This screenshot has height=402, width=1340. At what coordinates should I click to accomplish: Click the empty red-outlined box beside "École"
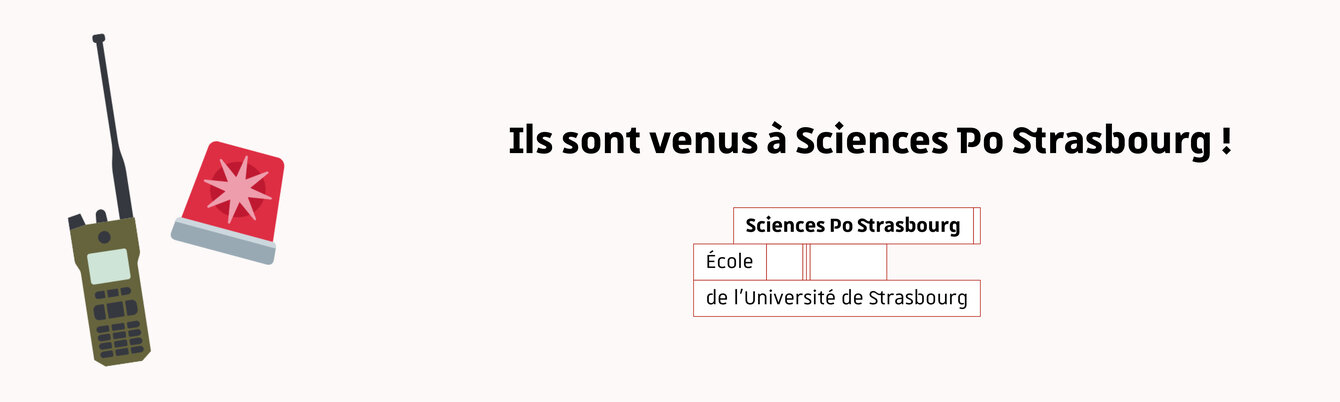(847, 262)
